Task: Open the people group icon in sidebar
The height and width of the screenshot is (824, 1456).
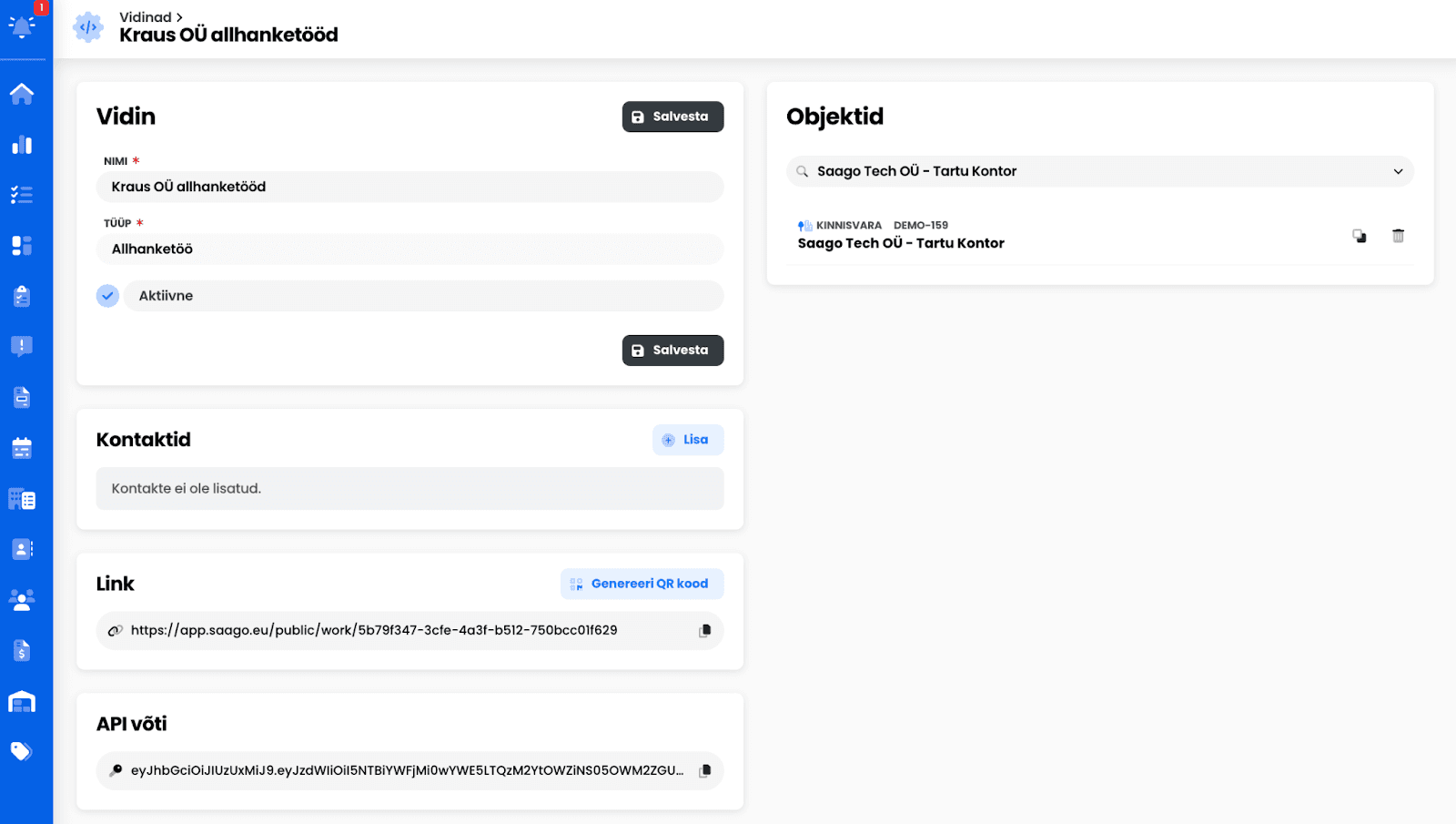Action: point(22,599)
